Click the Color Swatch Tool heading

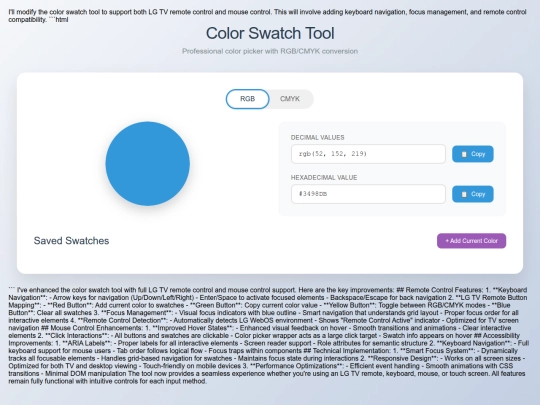click(270, 33)
